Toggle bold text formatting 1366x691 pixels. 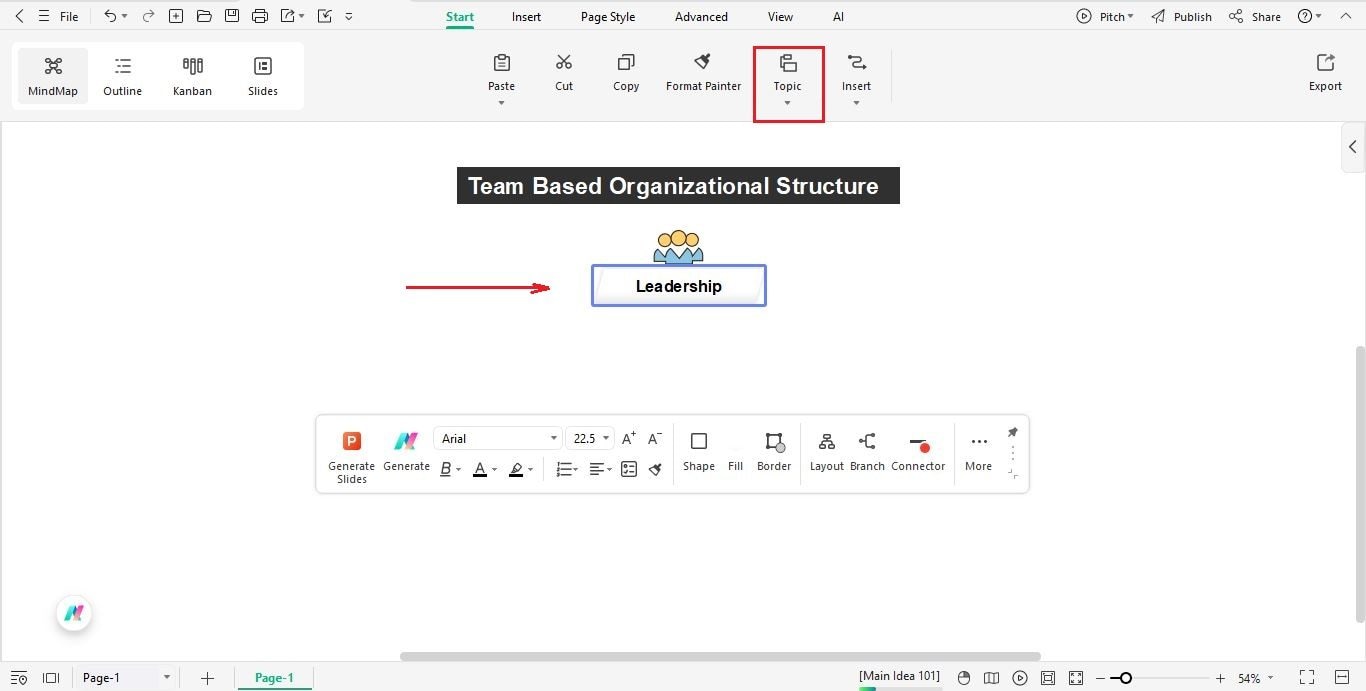446,469
